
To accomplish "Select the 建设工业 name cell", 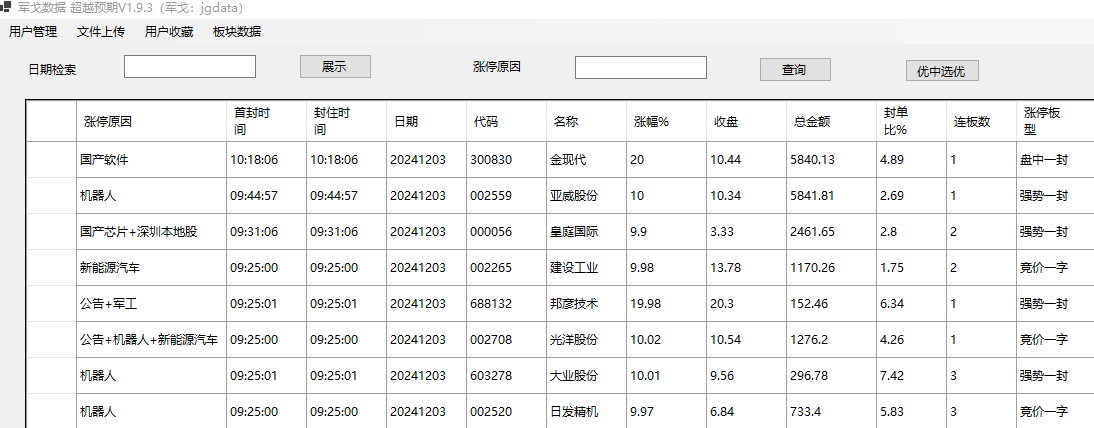I will pyautogui.click(x=586, y=268).
